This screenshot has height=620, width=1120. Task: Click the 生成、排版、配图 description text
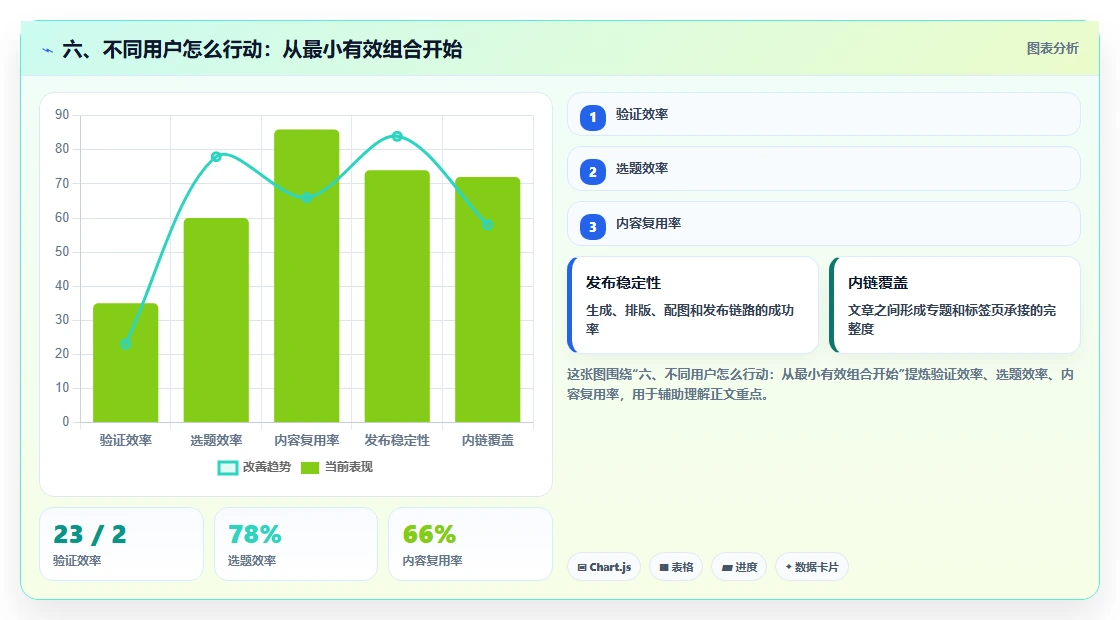click(x=690, y=319)
